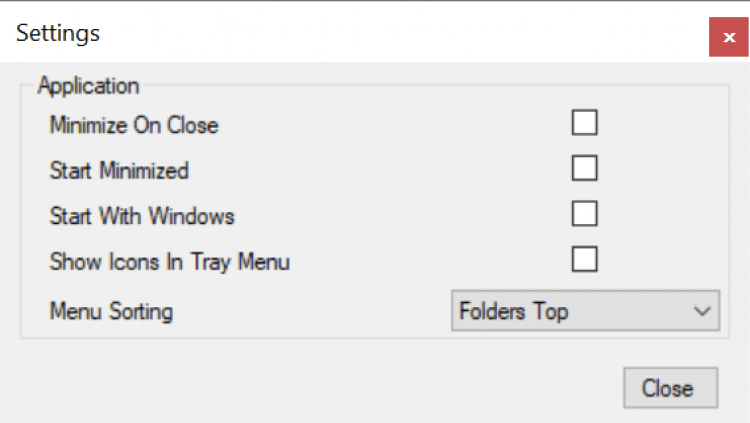Screen dimensions: 750x423
Task: Click the Minimize On Close label
Action: click(134, 125)
